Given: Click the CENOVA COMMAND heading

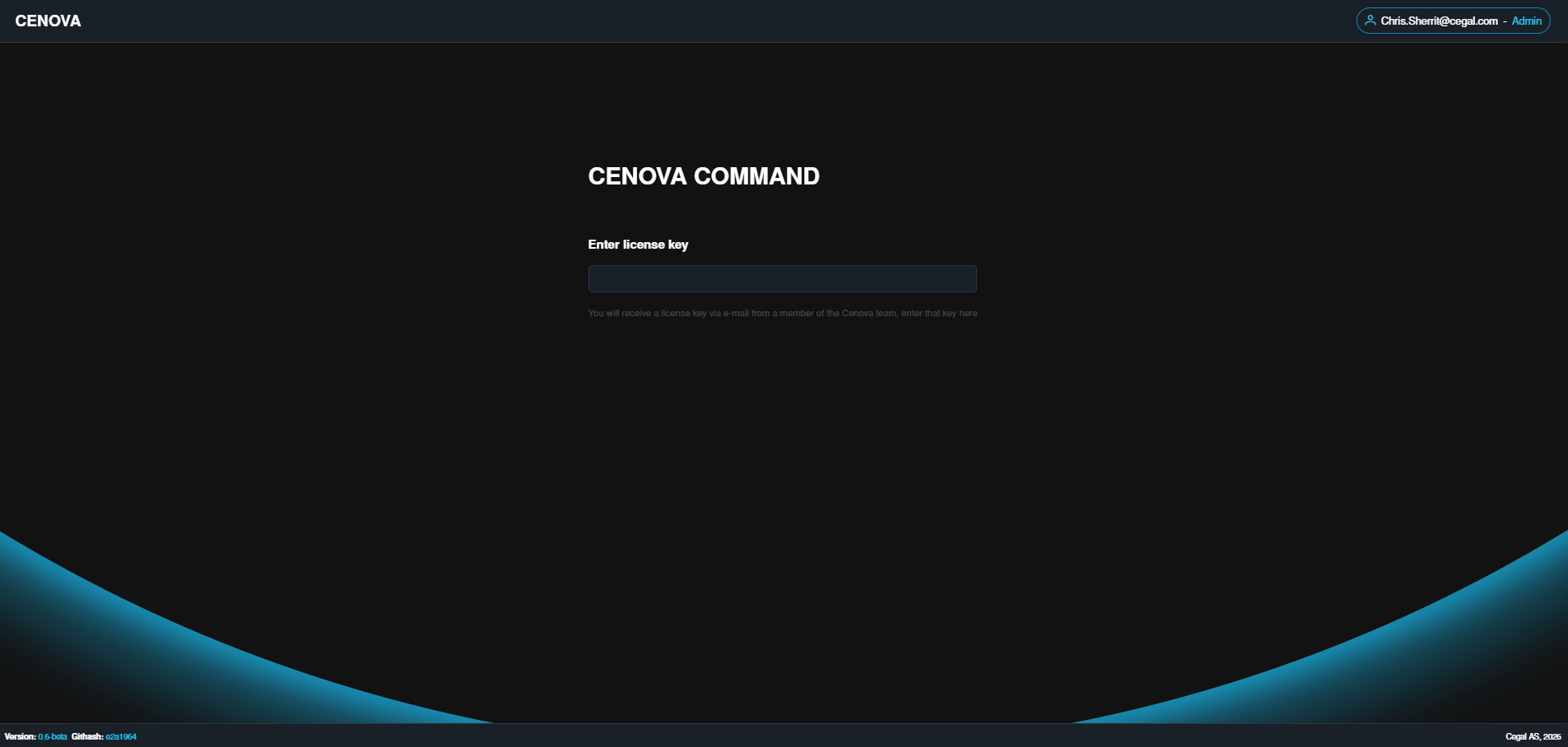Looking at the screenshot, I should point(704,176).
